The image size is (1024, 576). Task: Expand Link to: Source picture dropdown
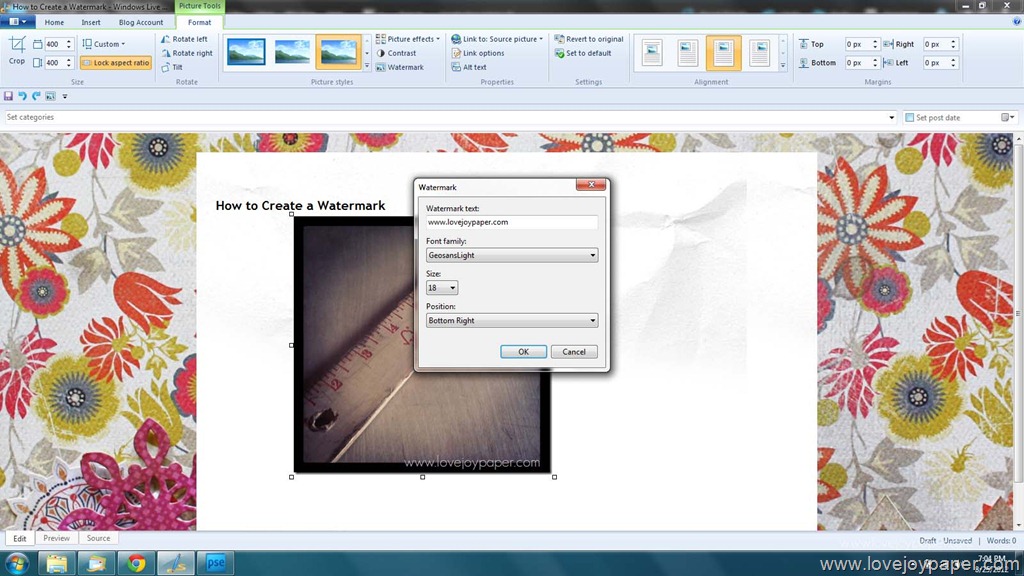[497, 39]
